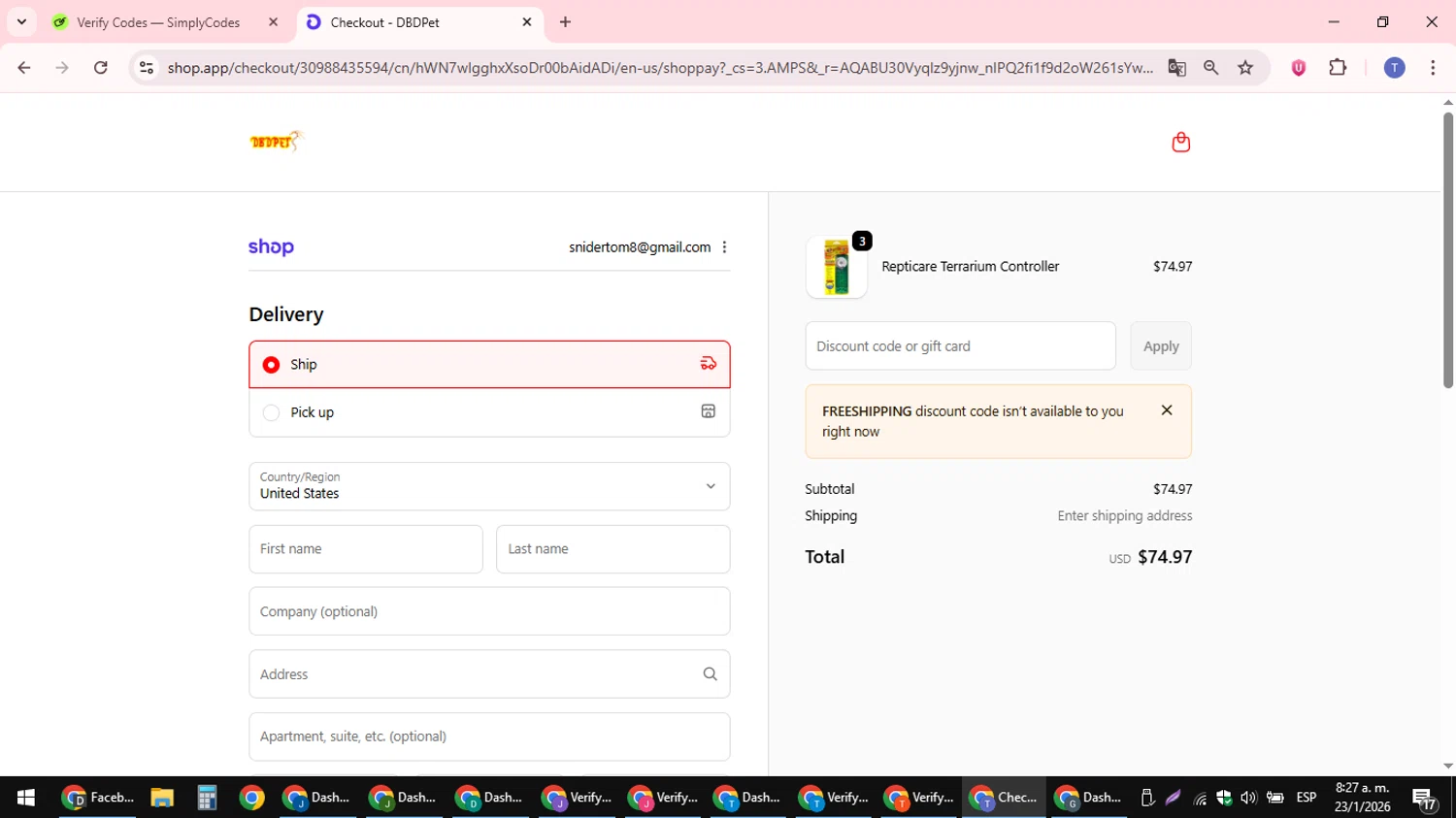Go forward to the next page
The image size is (1456, 818).
pyautogui.click(x=62, y=68)
